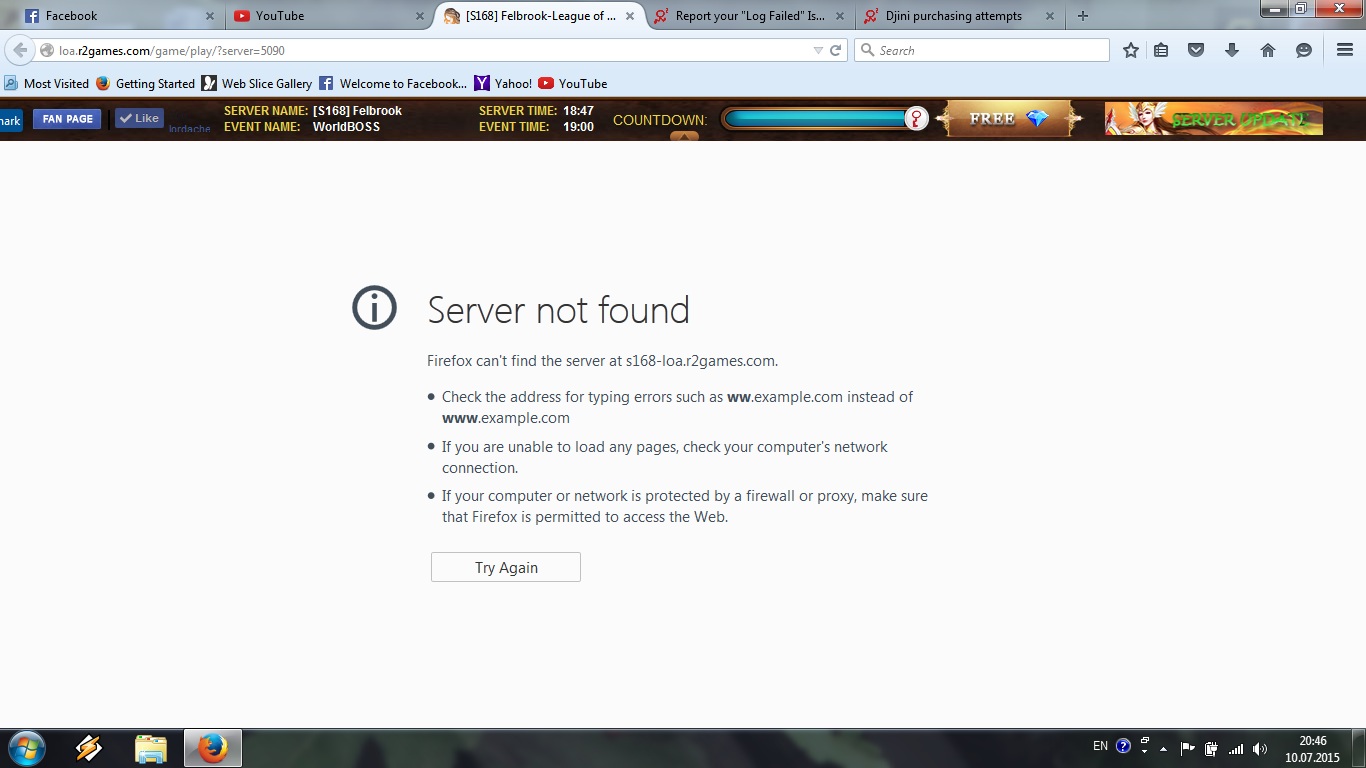The height and width of the screenshot is (768, 1366).
Task: Expand the arrow below the COUNTDOWN label
Action: point(684,136)
